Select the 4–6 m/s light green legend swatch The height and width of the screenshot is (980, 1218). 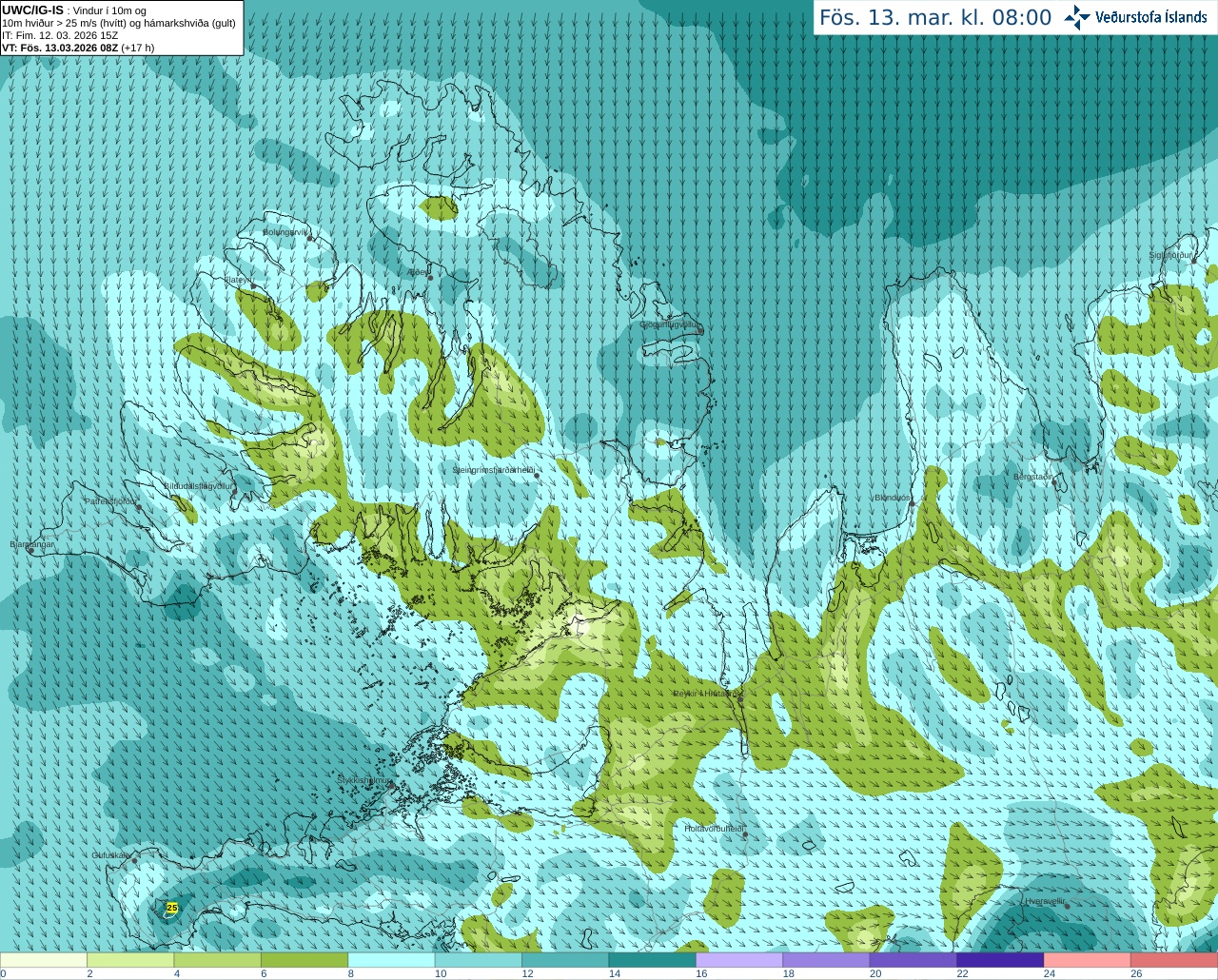[x=218, y=960]
